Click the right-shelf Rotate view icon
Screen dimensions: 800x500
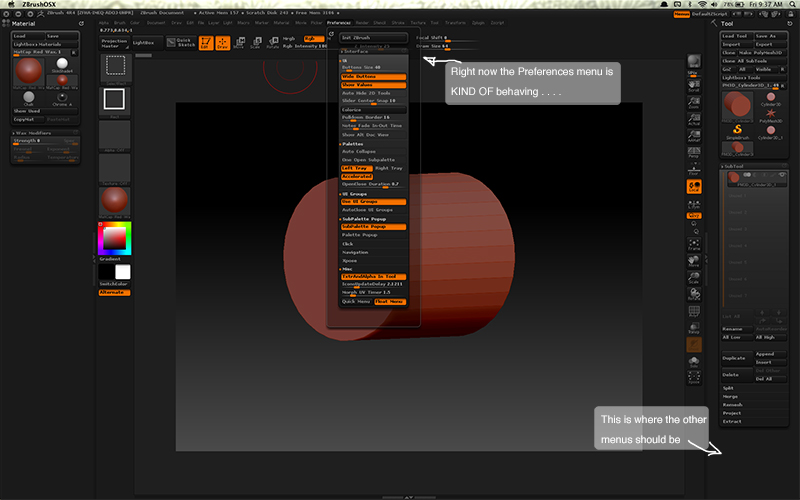[x=694, y=294]
